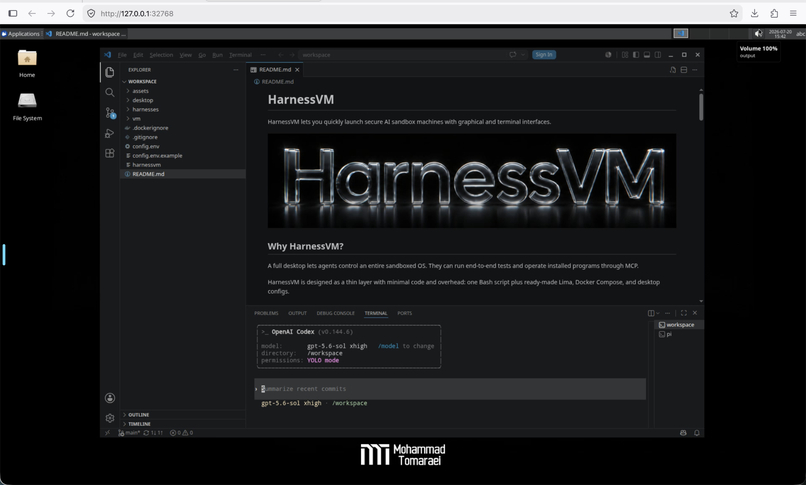The width and height of the screenshot is (806, 485).
Task: Switch to the DEBUG CONSOLE tab
Action: click(335, 313)
